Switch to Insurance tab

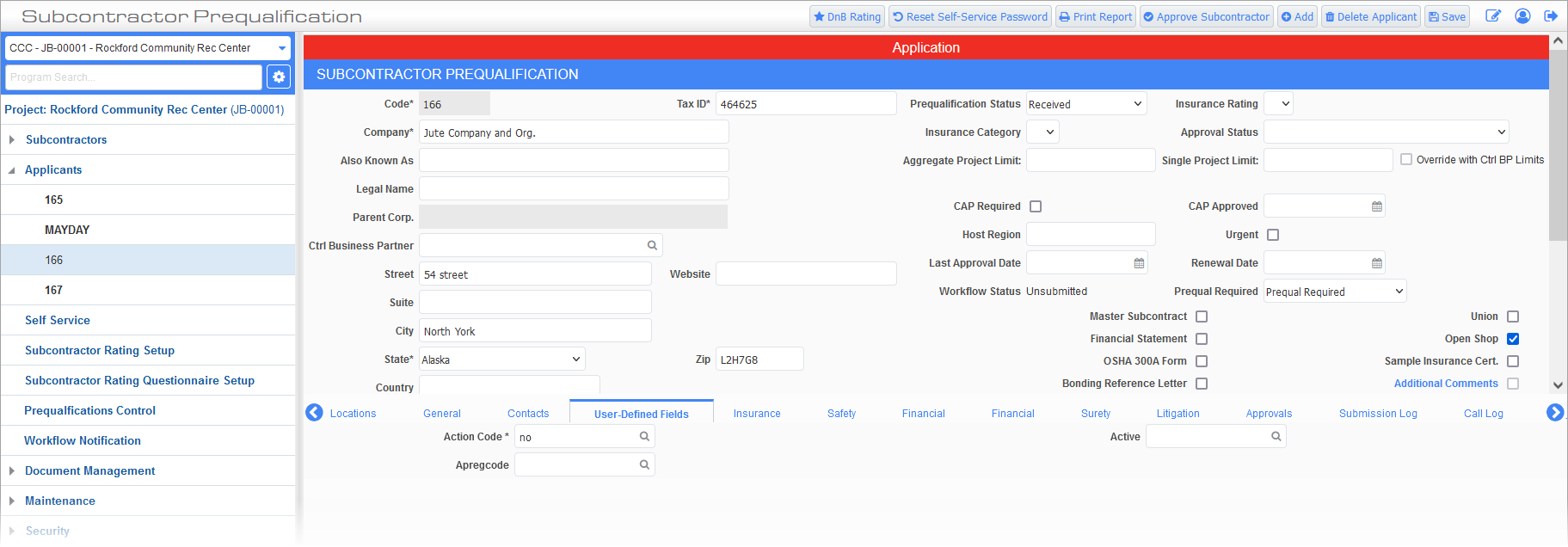point(757,414)
